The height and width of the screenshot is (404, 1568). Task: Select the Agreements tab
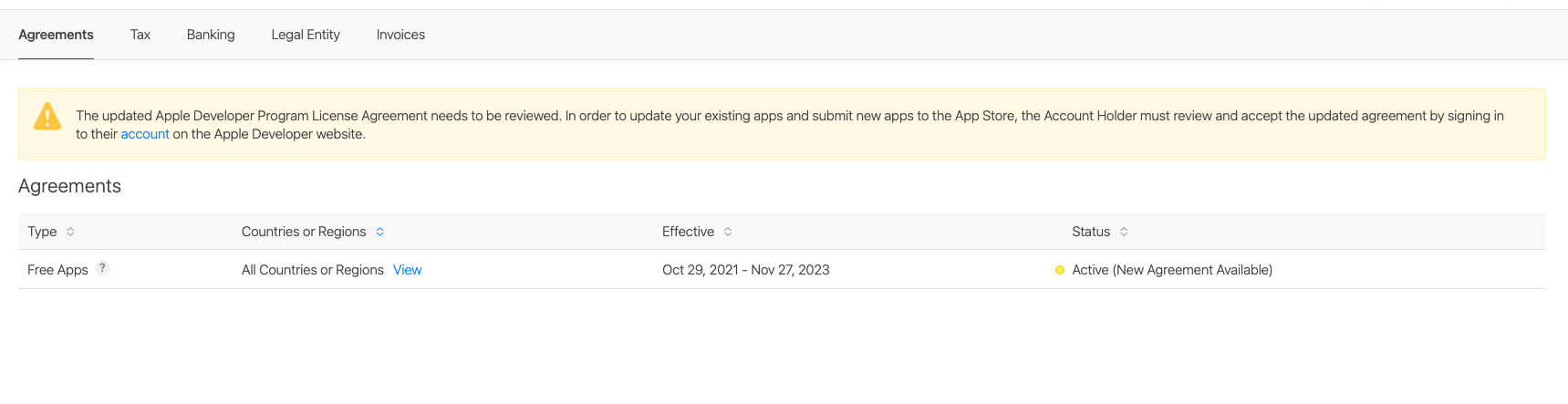click(x=56, y=35)
